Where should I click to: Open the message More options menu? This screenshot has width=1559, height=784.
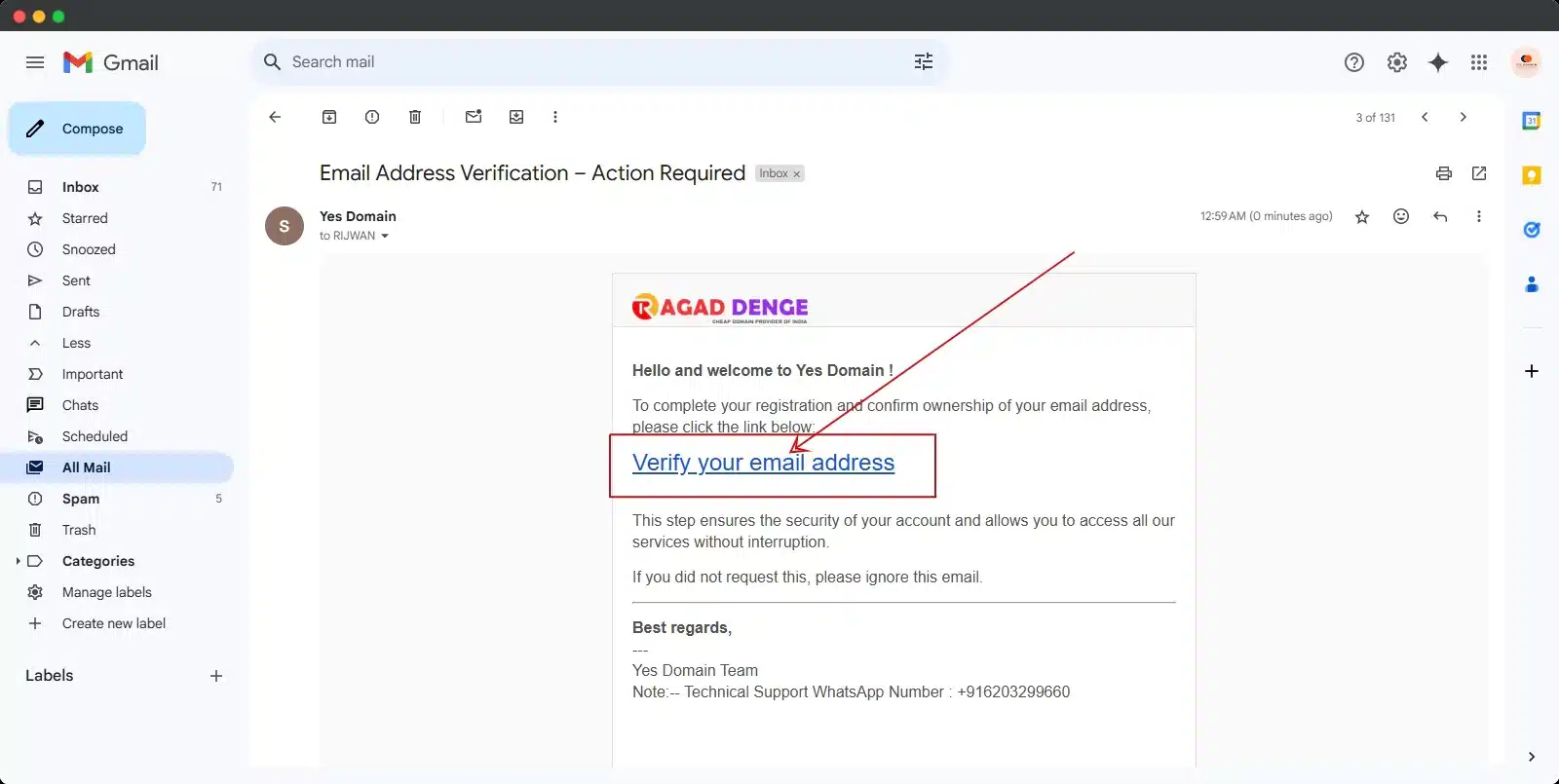coord(1479,216)
